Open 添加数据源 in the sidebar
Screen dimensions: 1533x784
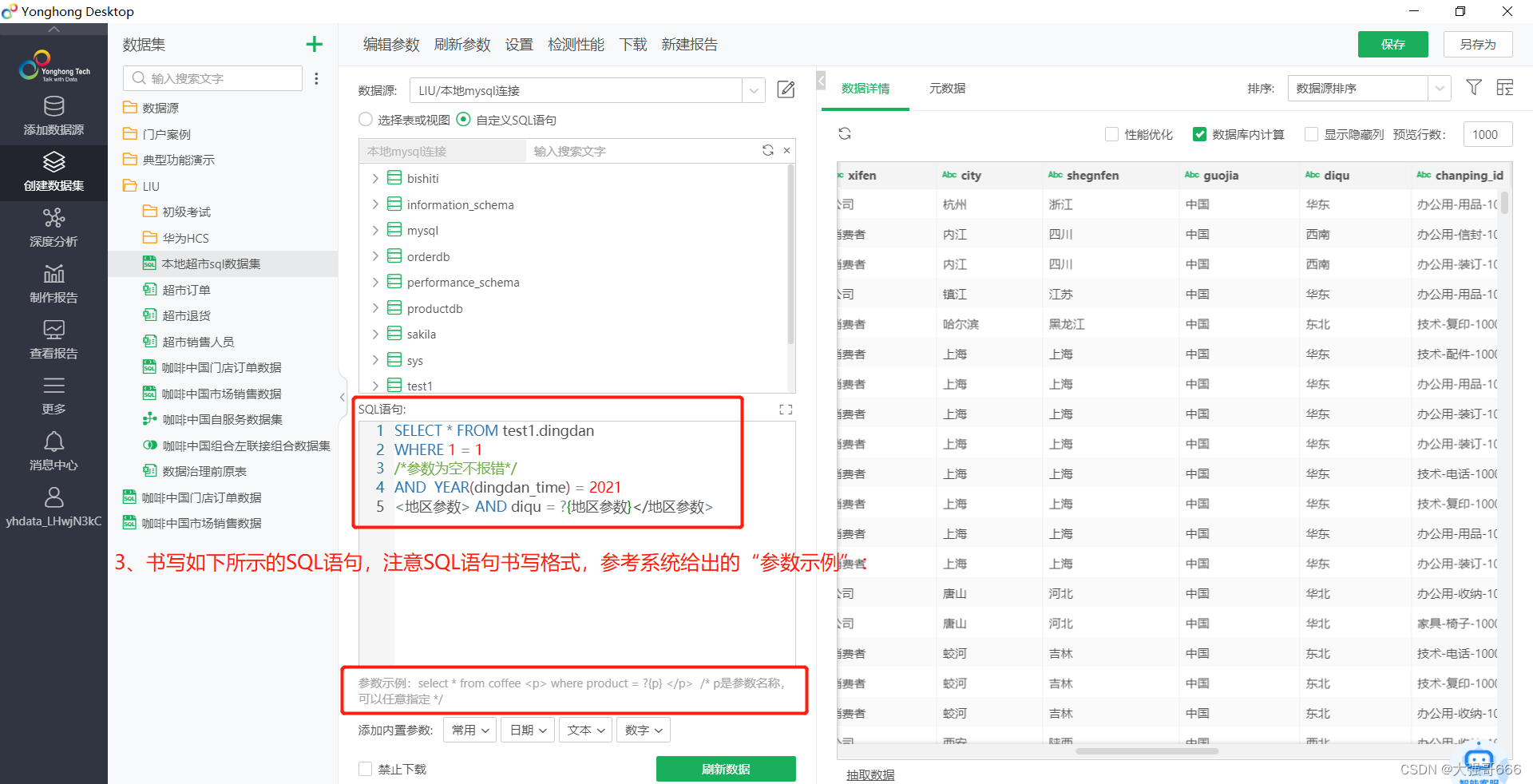point(53,117)
